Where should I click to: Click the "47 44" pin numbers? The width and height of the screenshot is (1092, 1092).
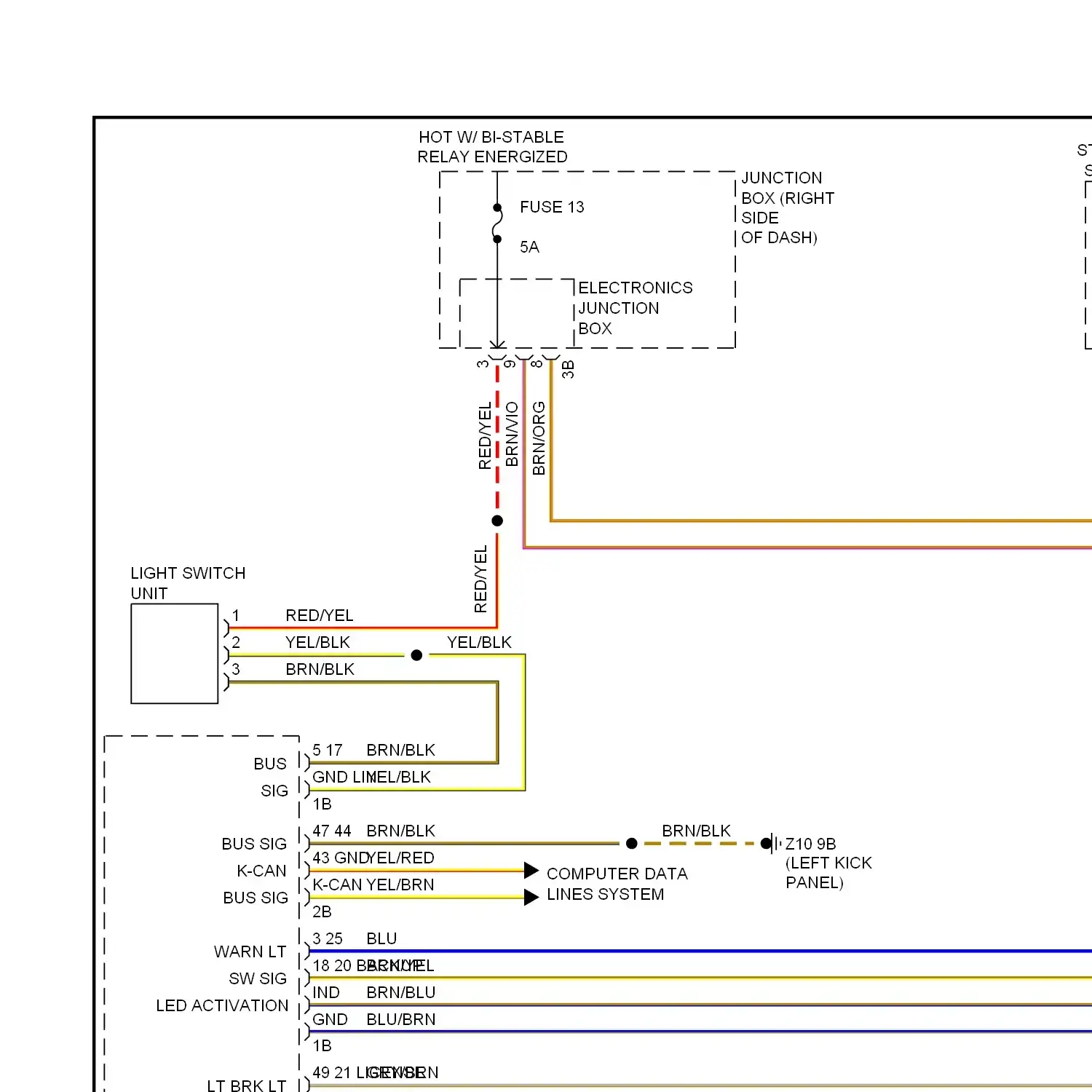332,831
